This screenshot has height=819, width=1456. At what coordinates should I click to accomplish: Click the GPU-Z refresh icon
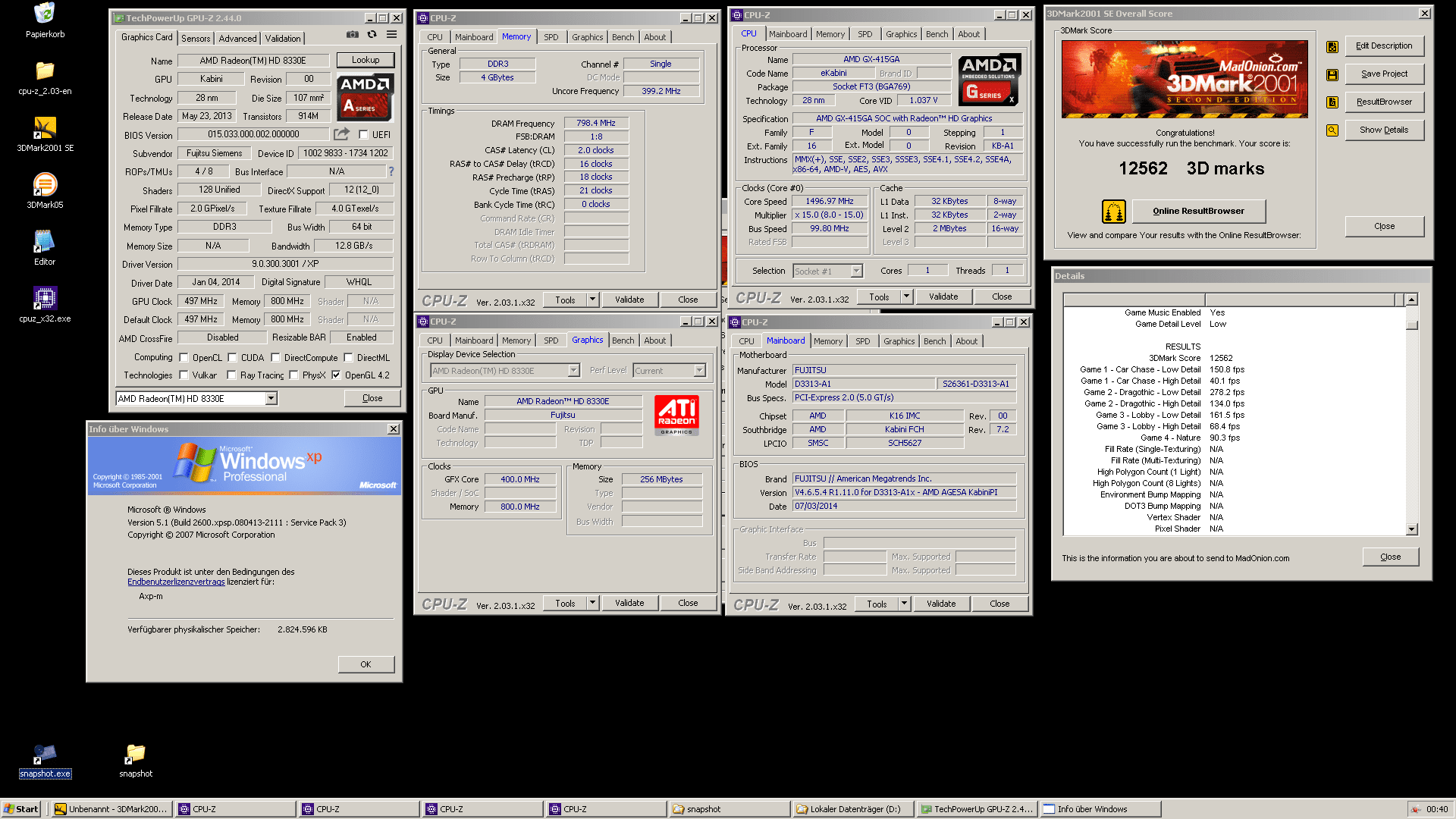tap(372, 34)
